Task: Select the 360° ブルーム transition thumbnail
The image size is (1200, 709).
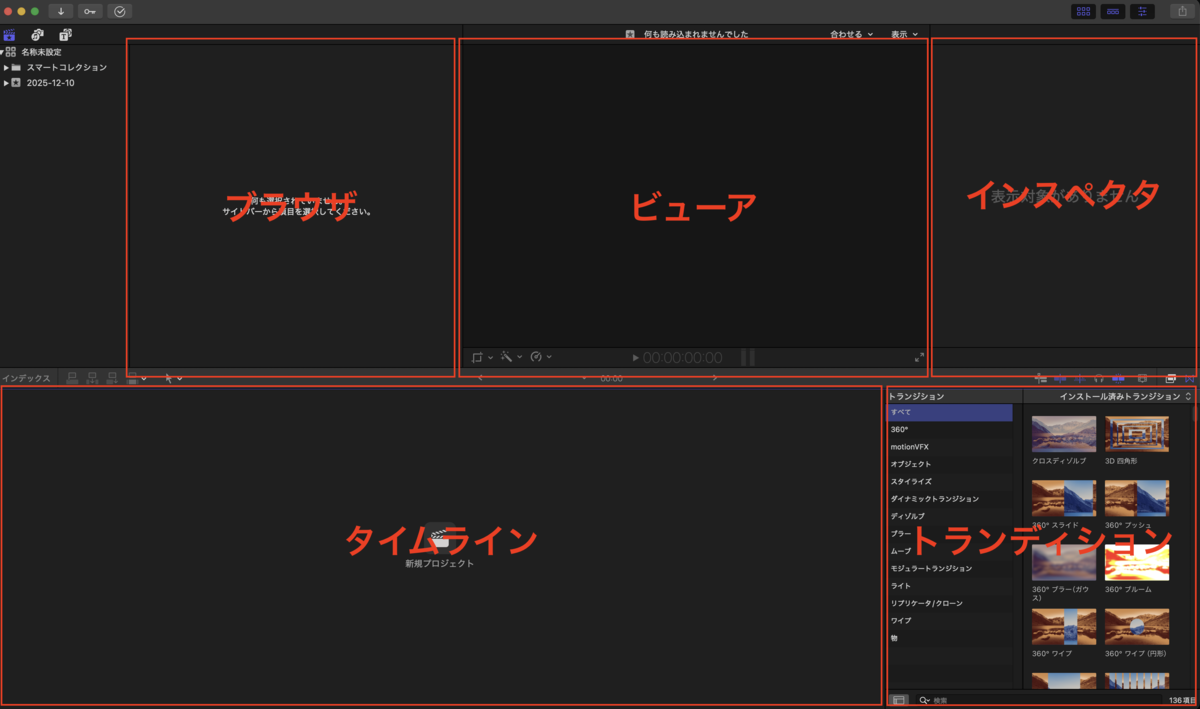Action: point(1137,563)
